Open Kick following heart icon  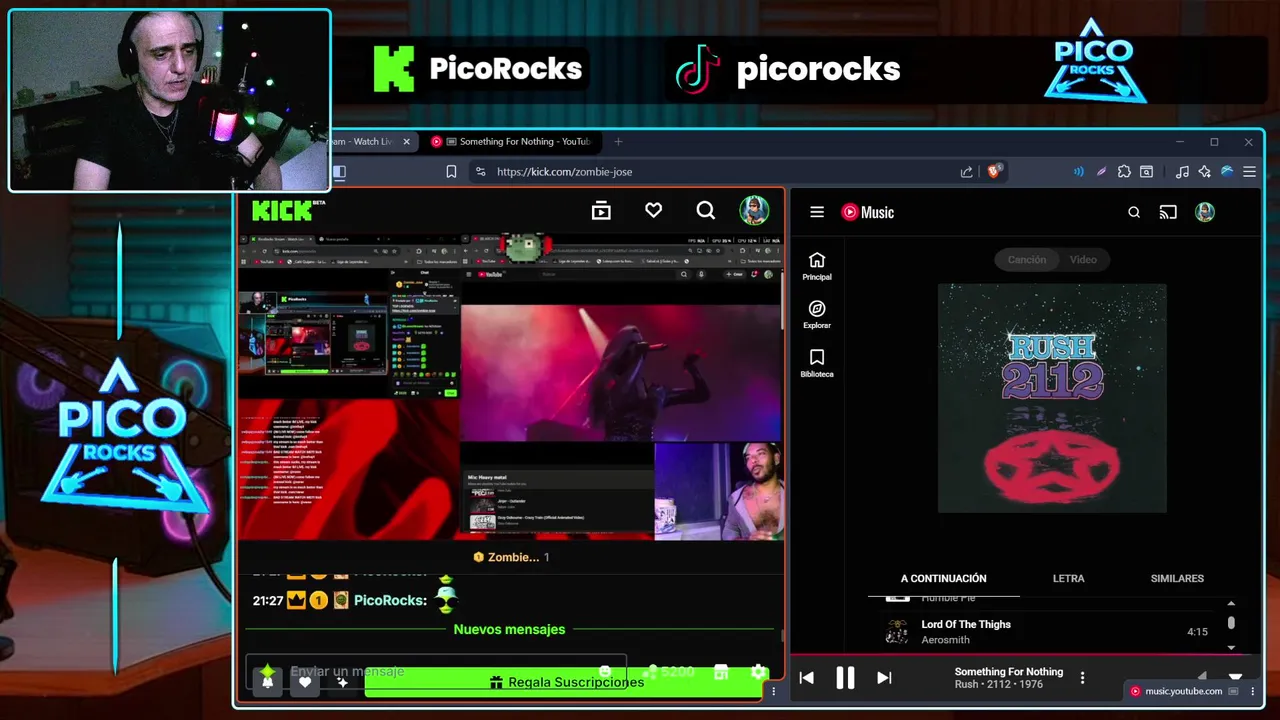pos(653,210)
